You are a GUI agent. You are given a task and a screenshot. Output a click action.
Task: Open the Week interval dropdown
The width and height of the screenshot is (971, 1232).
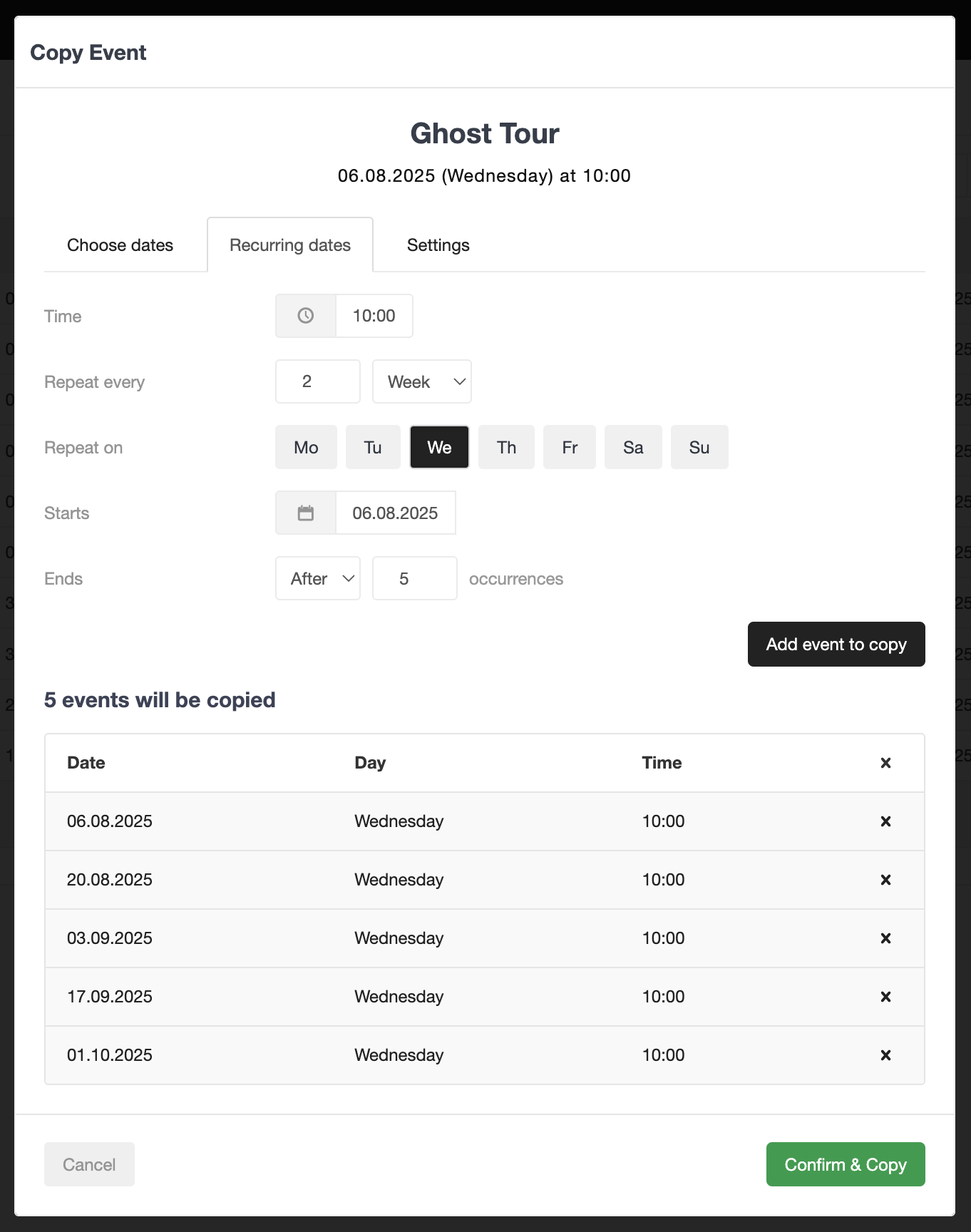[422, 381]
